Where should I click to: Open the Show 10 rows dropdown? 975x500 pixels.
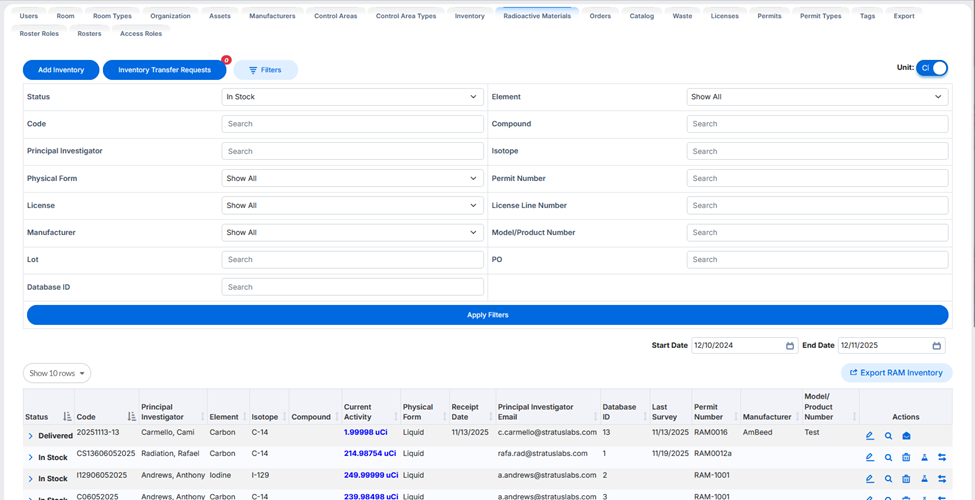57,373
